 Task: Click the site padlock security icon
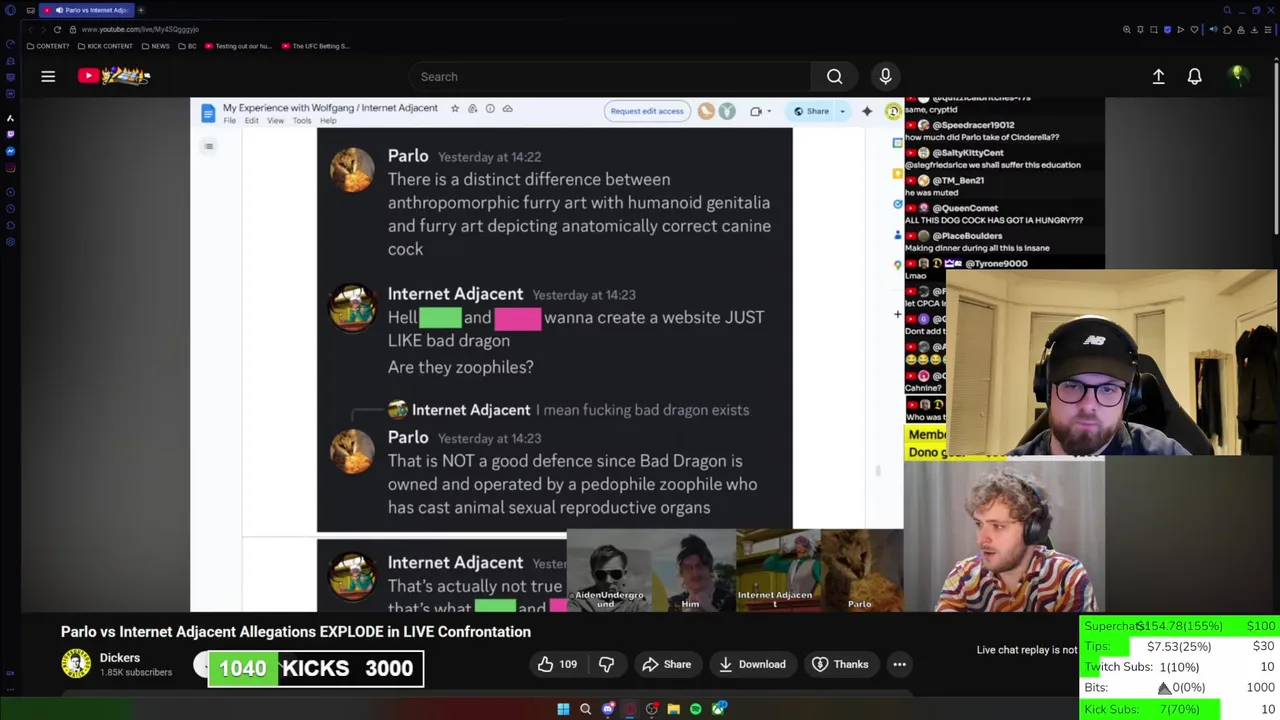pyautogui.click(x=73, y=30)
